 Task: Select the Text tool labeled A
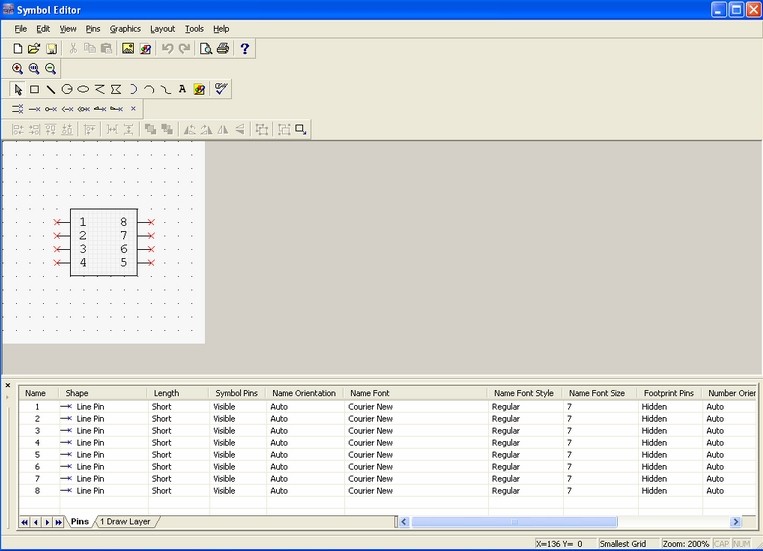tap(182, 89)
